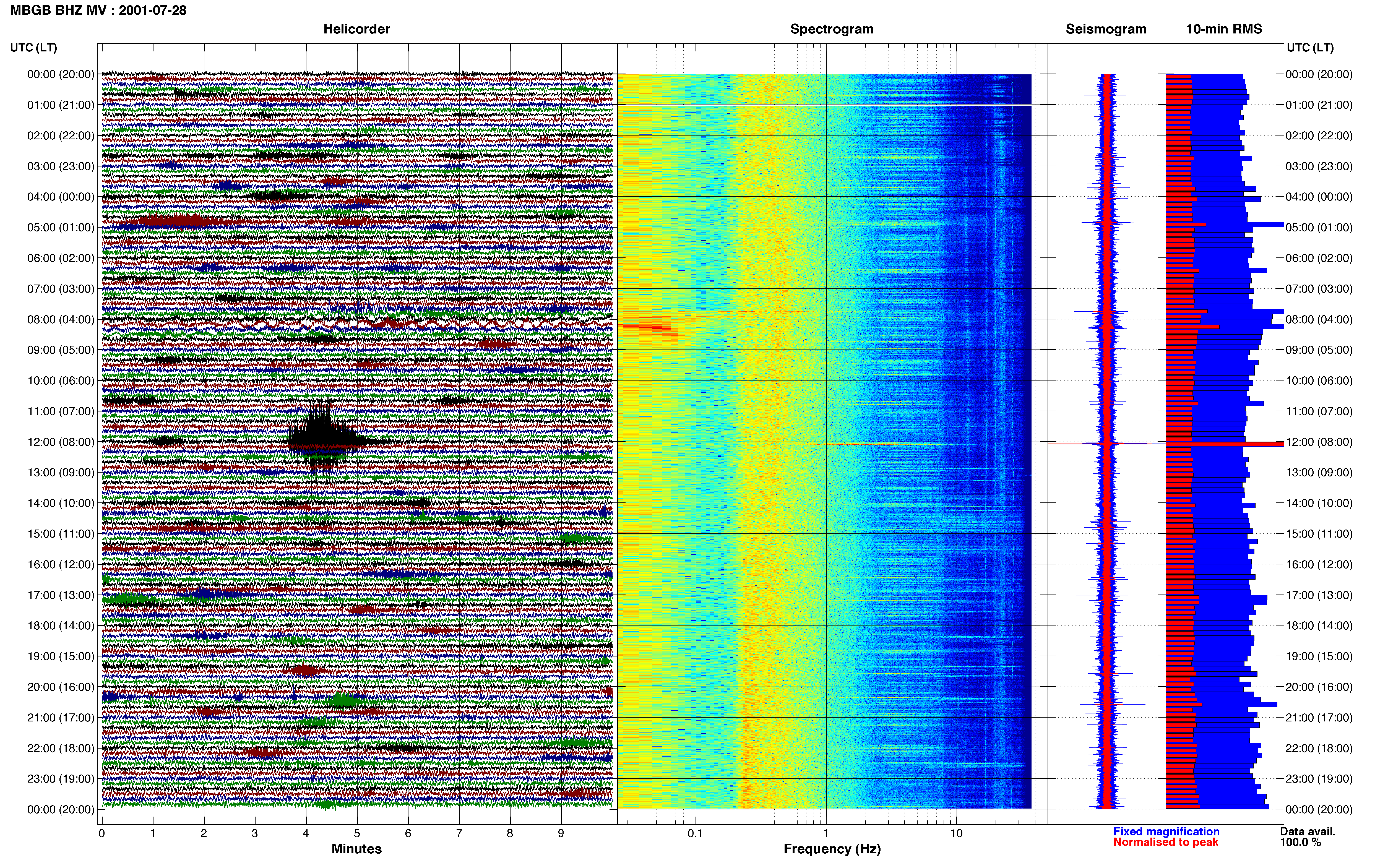Click the 'Minutes' x-axis label
Image resolution: width=1388 pixels, height=868 pixels.
[x=356, y=849]
